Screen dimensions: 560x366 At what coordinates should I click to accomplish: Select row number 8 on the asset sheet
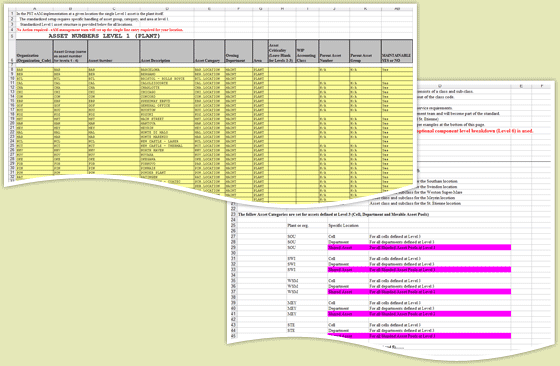point(12,70)
